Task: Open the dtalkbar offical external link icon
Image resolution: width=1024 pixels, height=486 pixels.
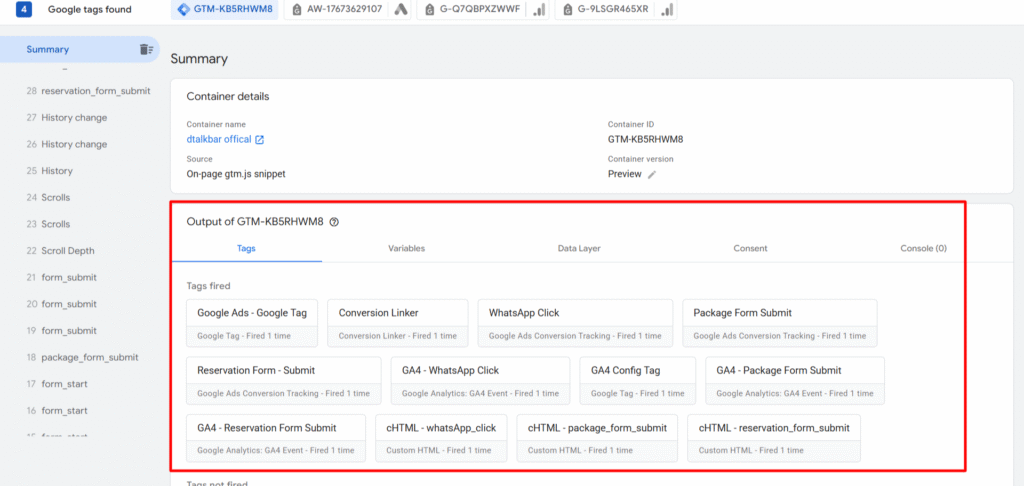Action: pyautogui.click(x=260, y=140)
